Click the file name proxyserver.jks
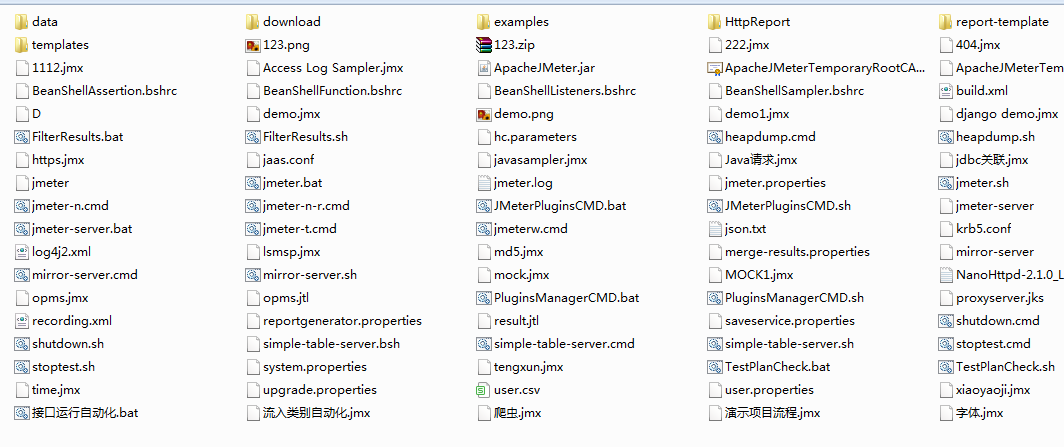 [x=1000, y=298]
